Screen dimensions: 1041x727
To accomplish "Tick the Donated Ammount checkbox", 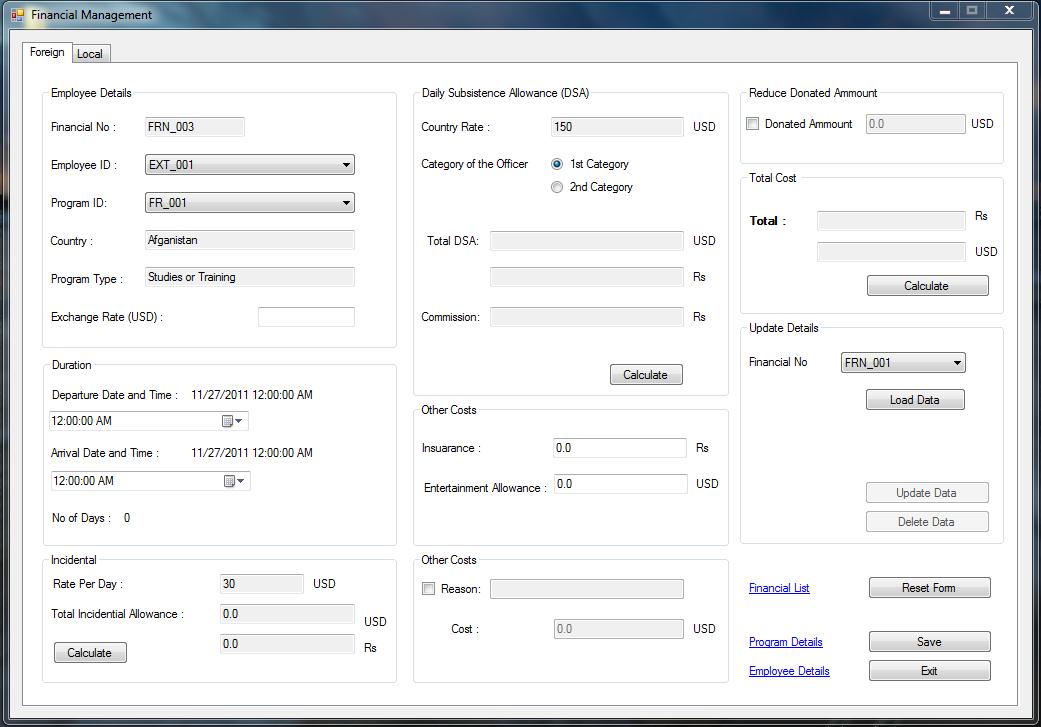I will click(x=752, y=123).
